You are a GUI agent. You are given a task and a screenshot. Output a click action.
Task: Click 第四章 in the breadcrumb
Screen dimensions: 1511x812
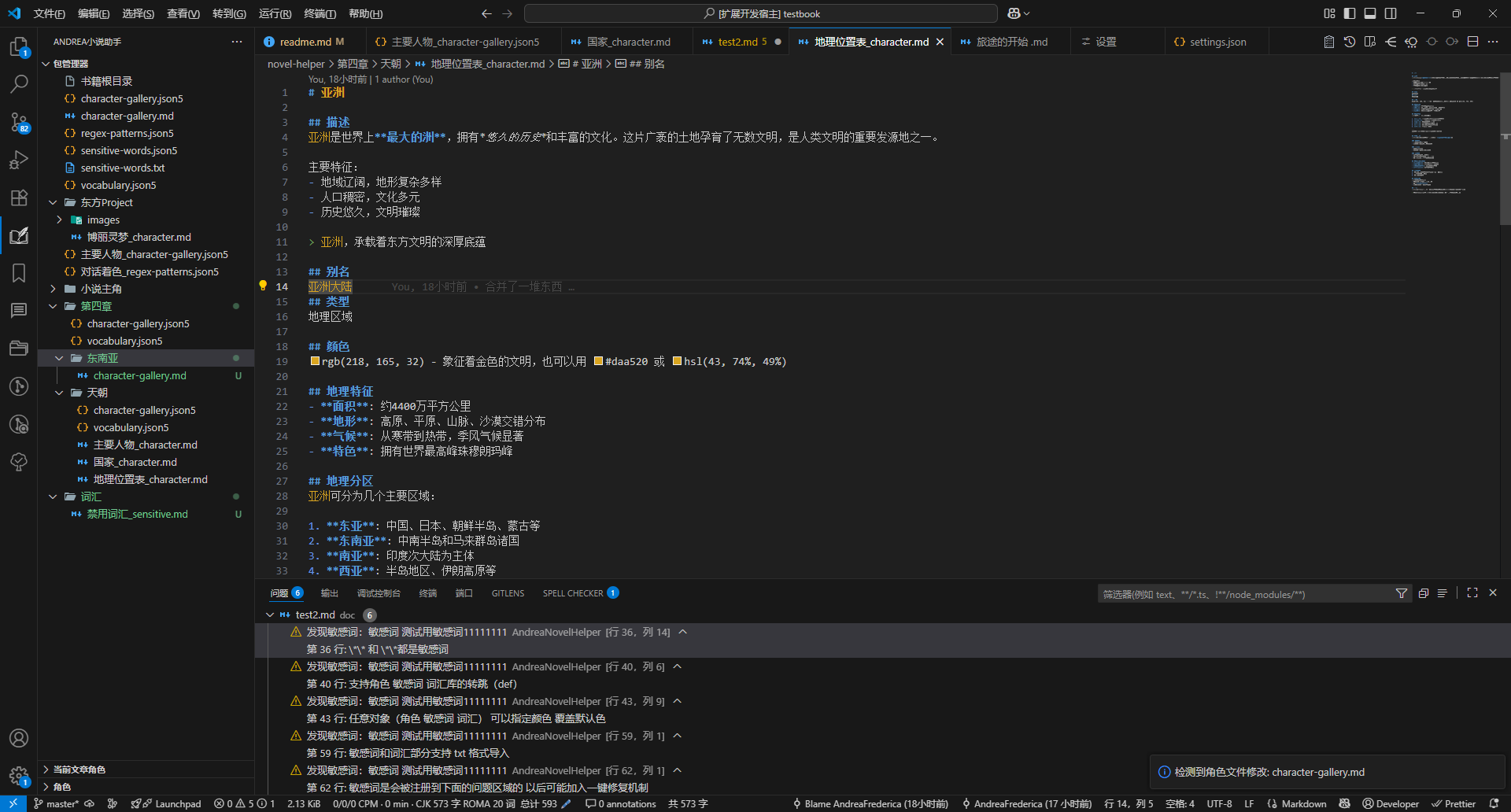coord(353,64)
